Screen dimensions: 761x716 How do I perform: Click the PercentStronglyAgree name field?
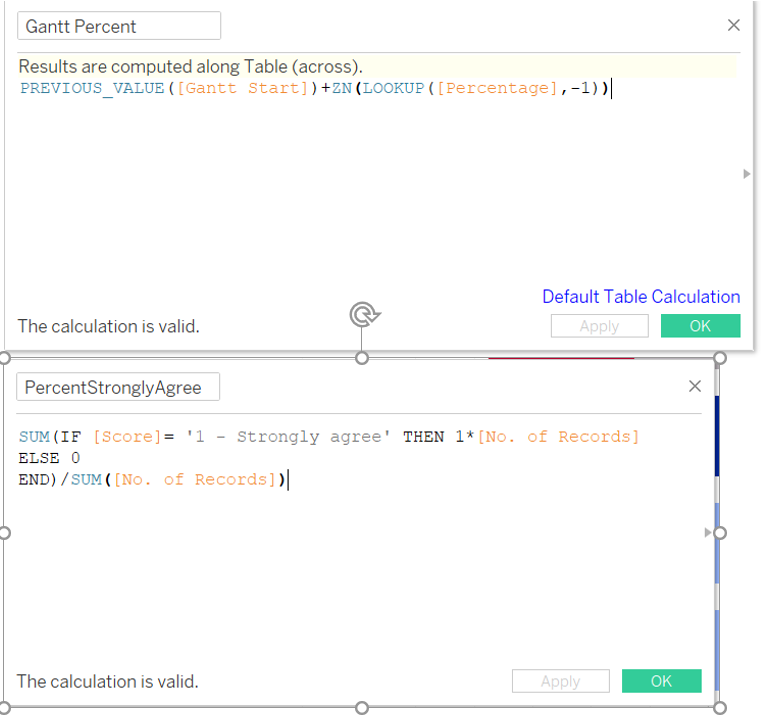(118, 388)
